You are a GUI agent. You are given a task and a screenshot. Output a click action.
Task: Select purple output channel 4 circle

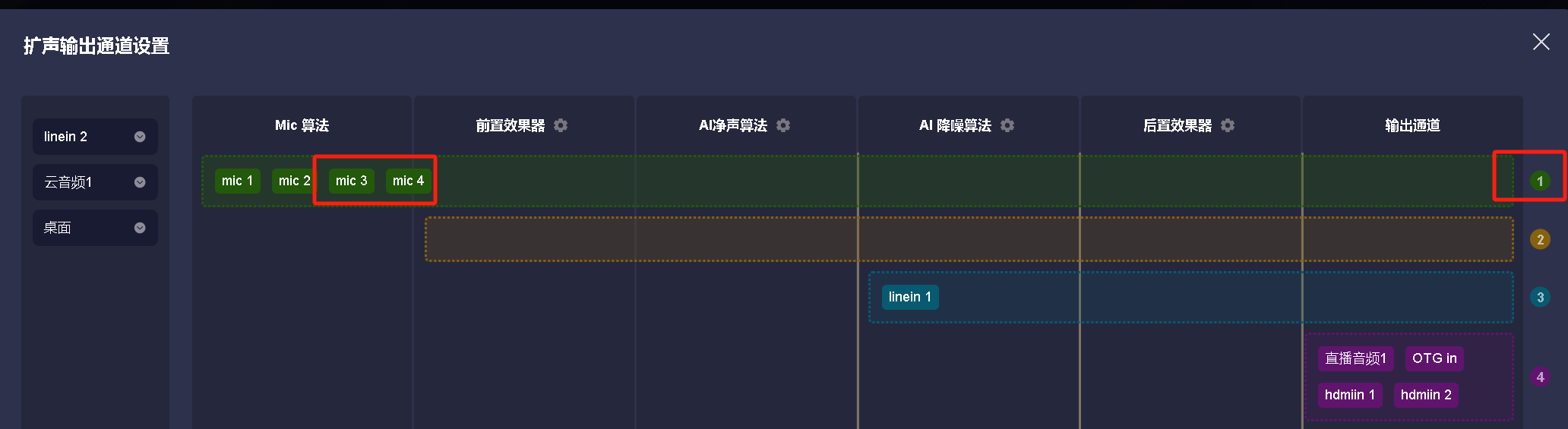point(1540,377)
